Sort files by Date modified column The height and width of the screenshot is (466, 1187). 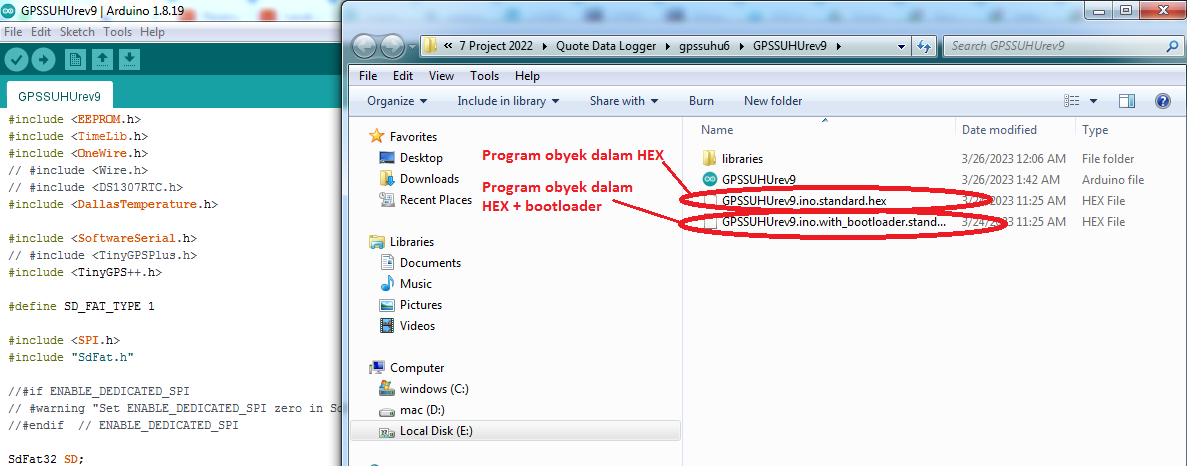coord(999,130)
